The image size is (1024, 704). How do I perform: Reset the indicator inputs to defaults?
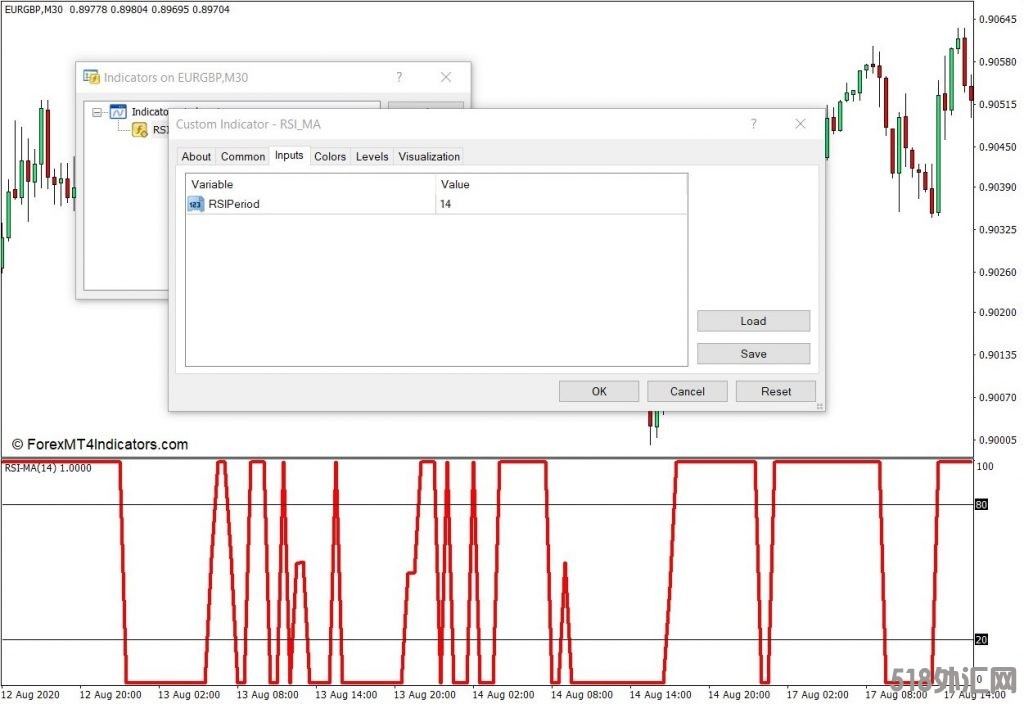click(775, 391)
